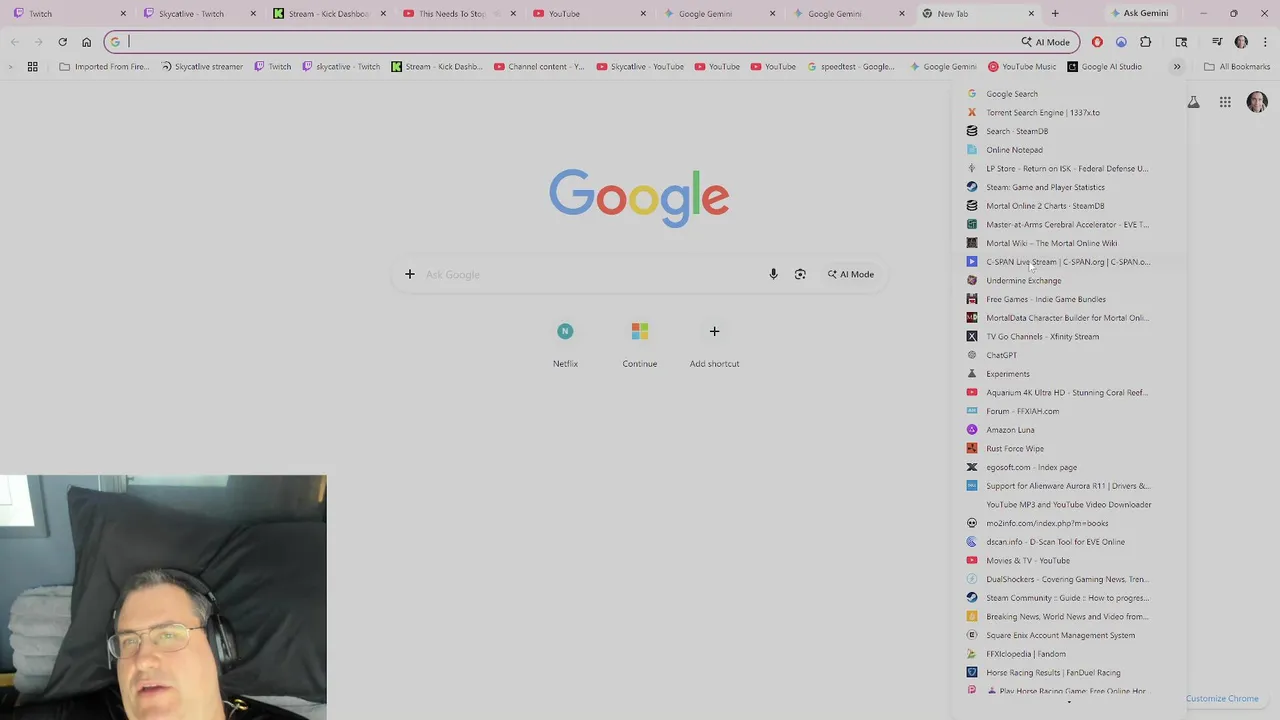Image resolution: width=1280 pixels, height=720 pixels.
Task: Open the Continue shortcut tile
Action: click(640, 343)
